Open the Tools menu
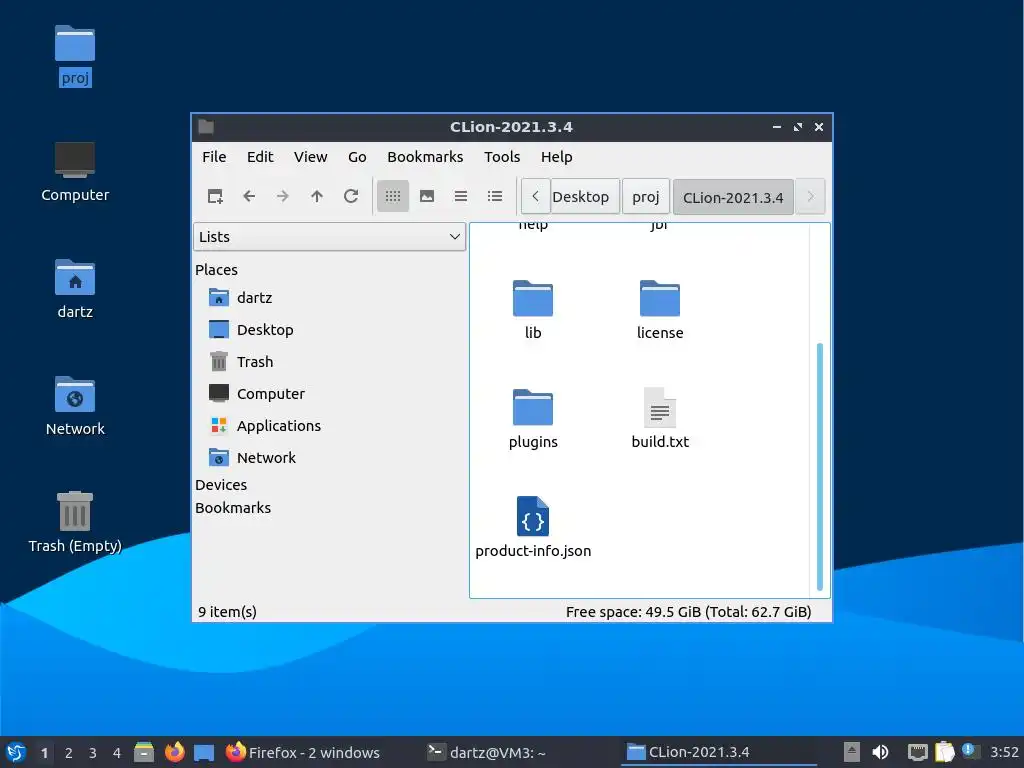This screenshot has height=768, width=1024. click(502, 157)
